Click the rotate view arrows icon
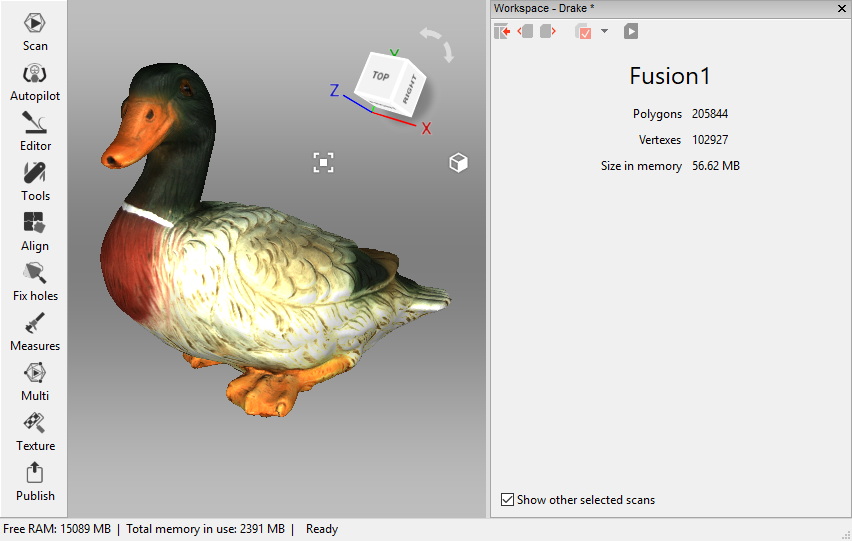This screenshot has height=541, width=852. point(437,43)
